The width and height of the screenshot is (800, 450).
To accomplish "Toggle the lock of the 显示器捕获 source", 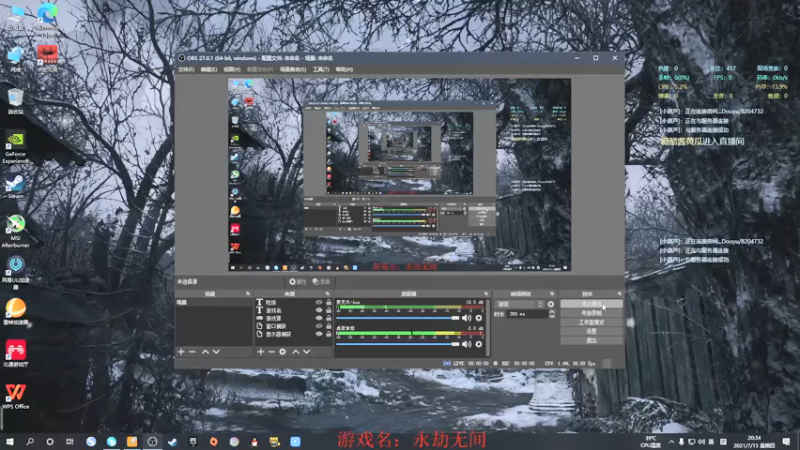I will point(329,334).
